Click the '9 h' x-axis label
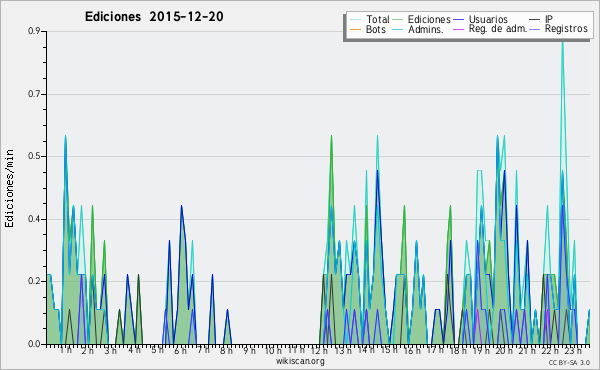 tap(249, 351)
